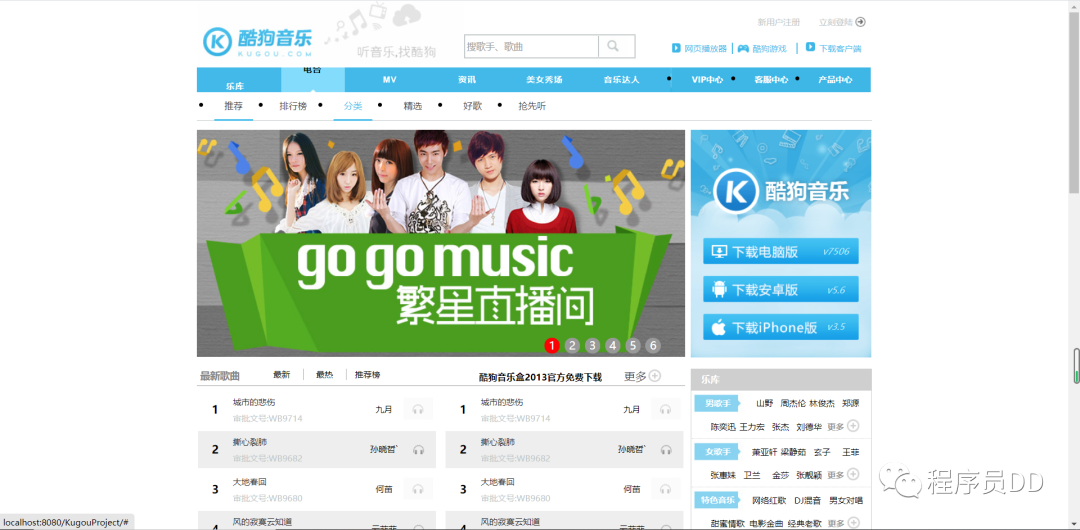
Task: Open the 产品中心 tab
Action: click(835, 79)
